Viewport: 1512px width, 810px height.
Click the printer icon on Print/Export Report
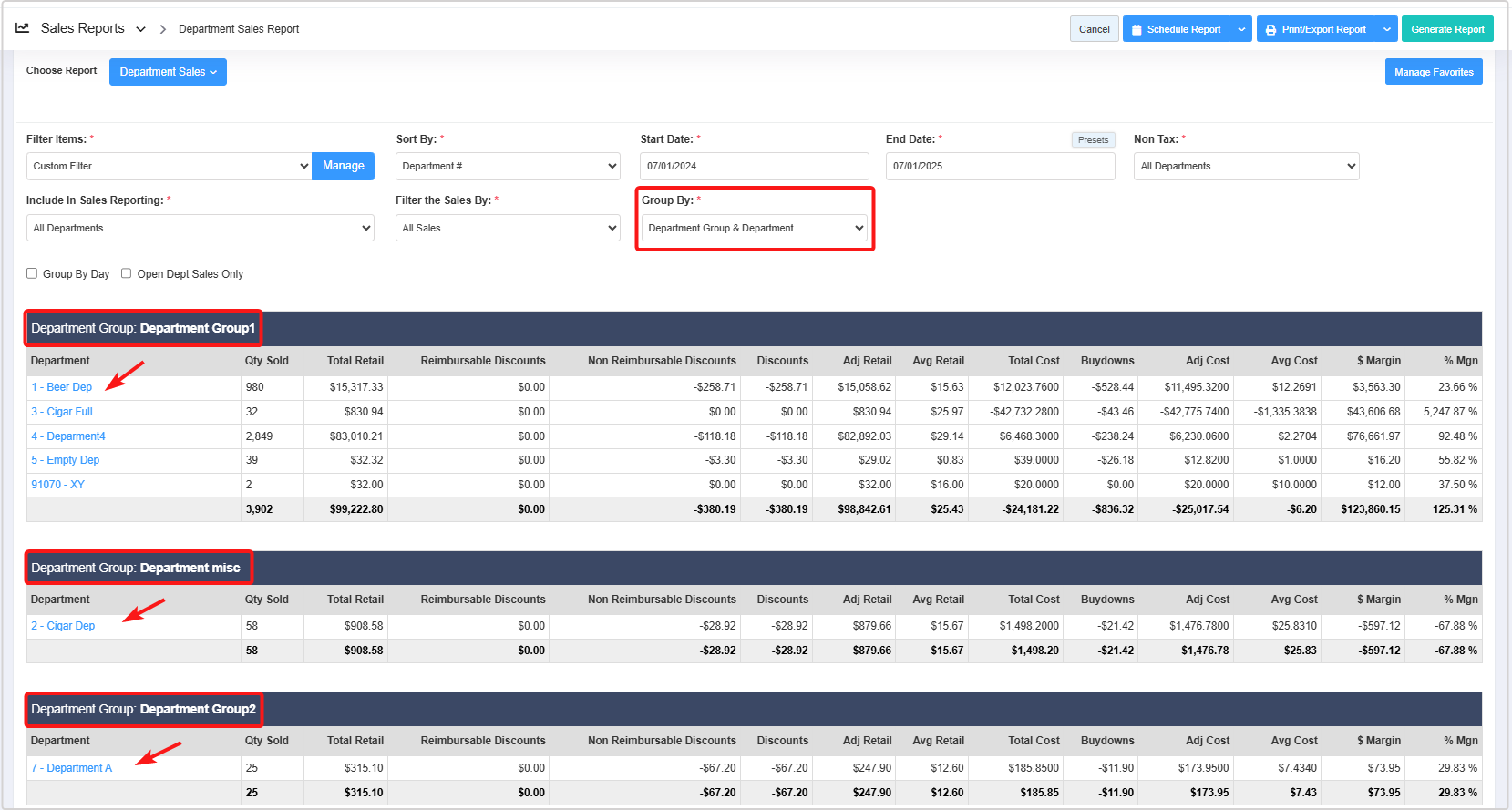pos(1270,30)
